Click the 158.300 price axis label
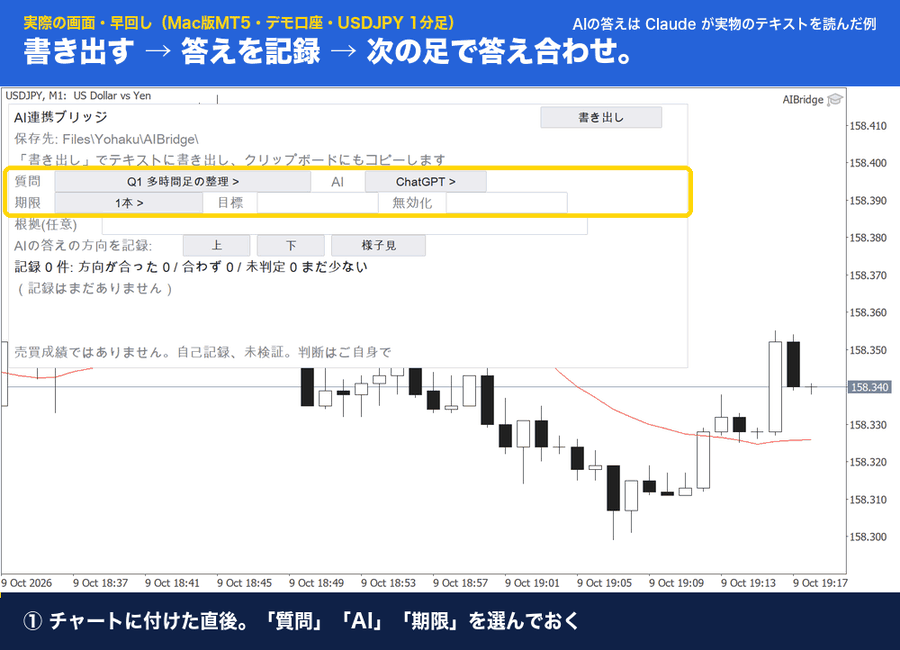 (x=868, y=537)
